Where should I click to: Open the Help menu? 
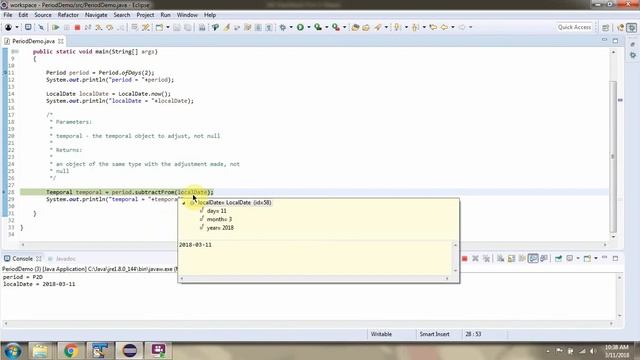pyautogui.click(x=210, y=15)
